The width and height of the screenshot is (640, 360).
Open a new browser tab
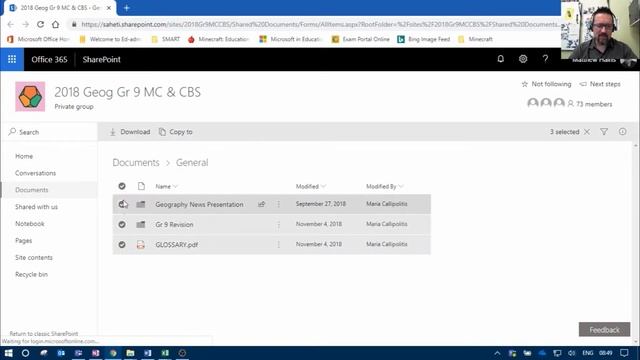[x=127, y=8]
